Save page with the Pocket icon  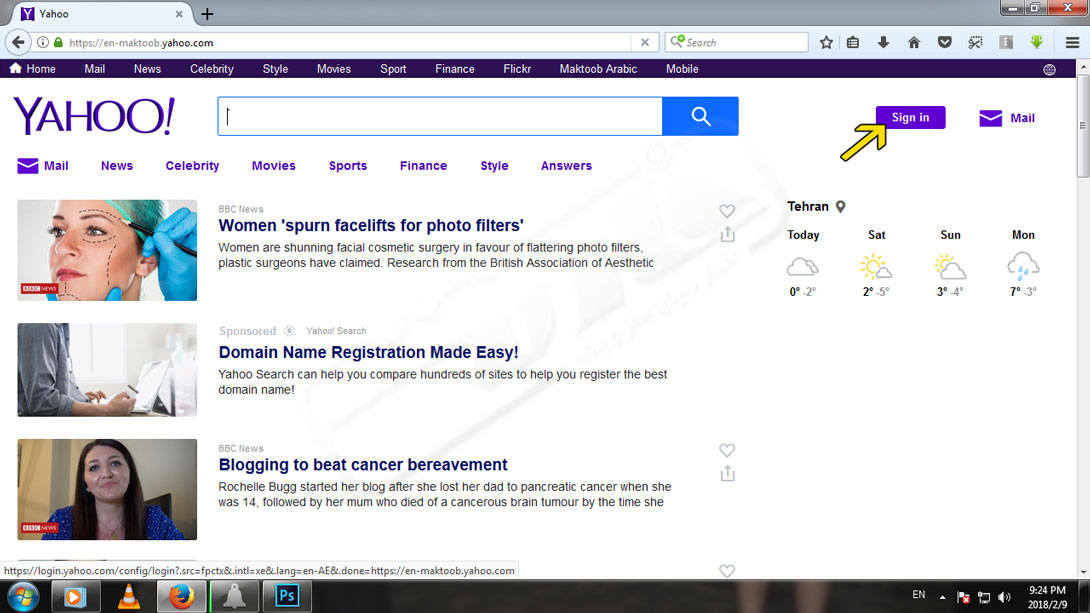click(944, 42)
